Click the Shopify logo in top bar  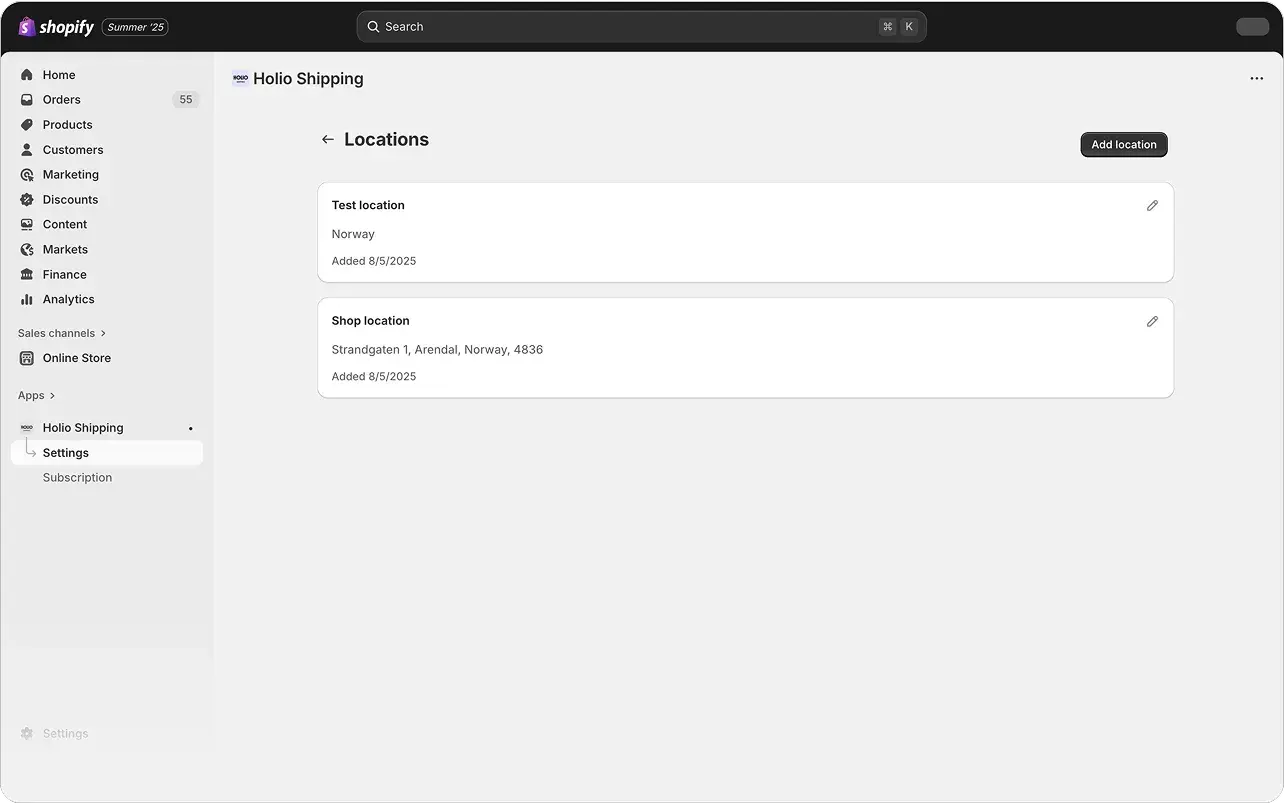pyautogui.click(x=56, y=27)
